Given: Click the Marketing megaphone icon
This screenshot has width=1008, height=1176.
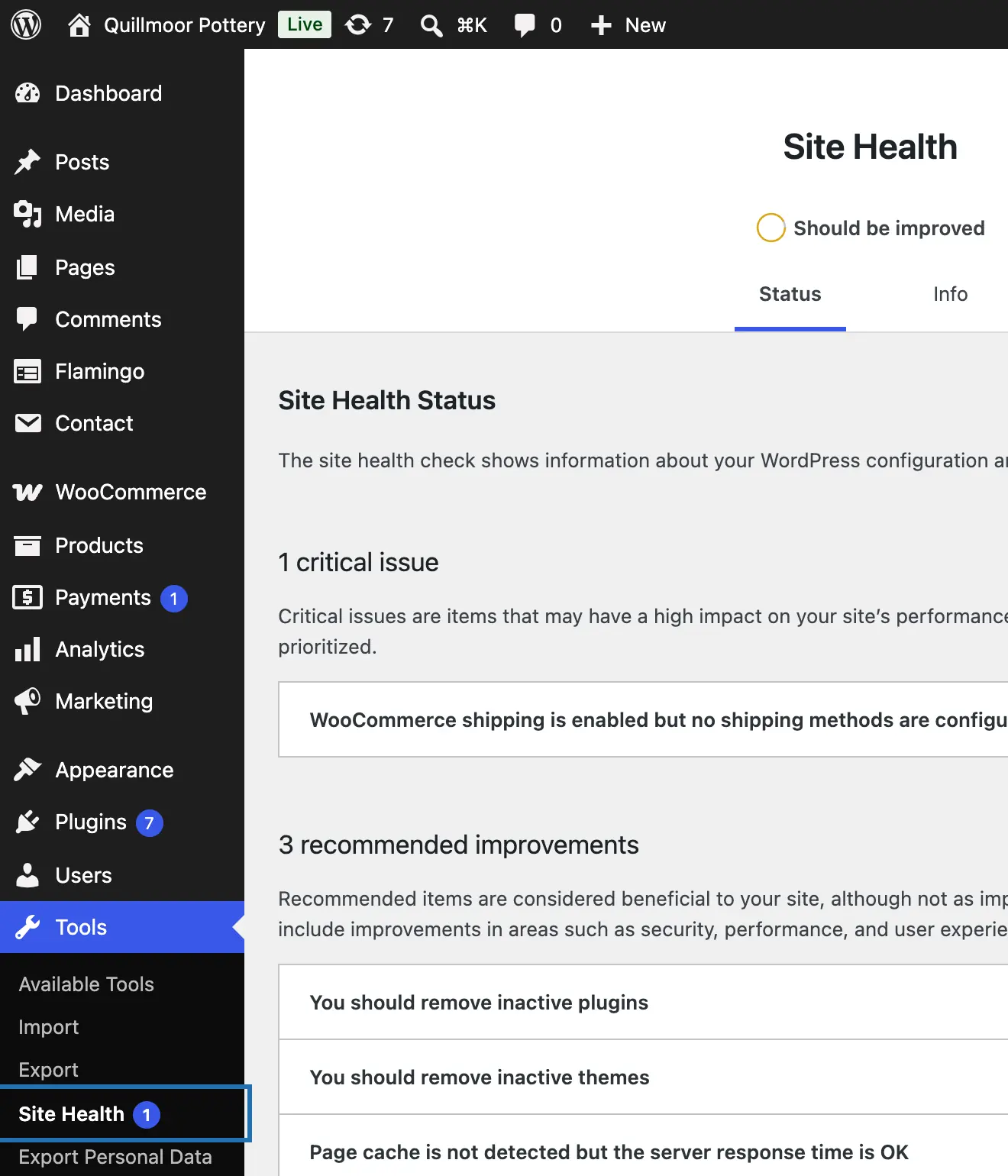Looking at the screenshot, I should [x=27, y=701].
